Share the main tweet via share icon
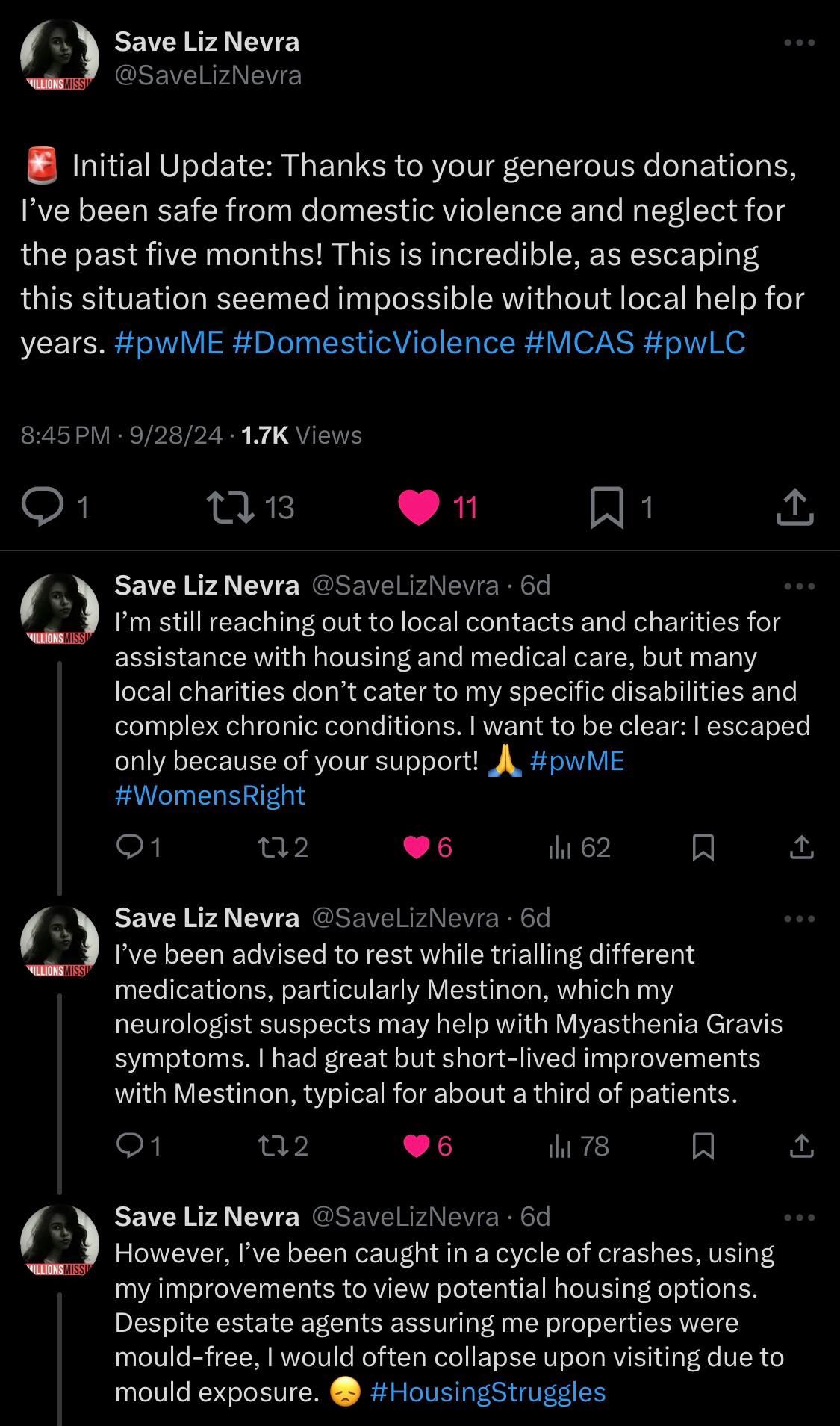This screenshot has width=840, height=1426. (x=794, y=508)
